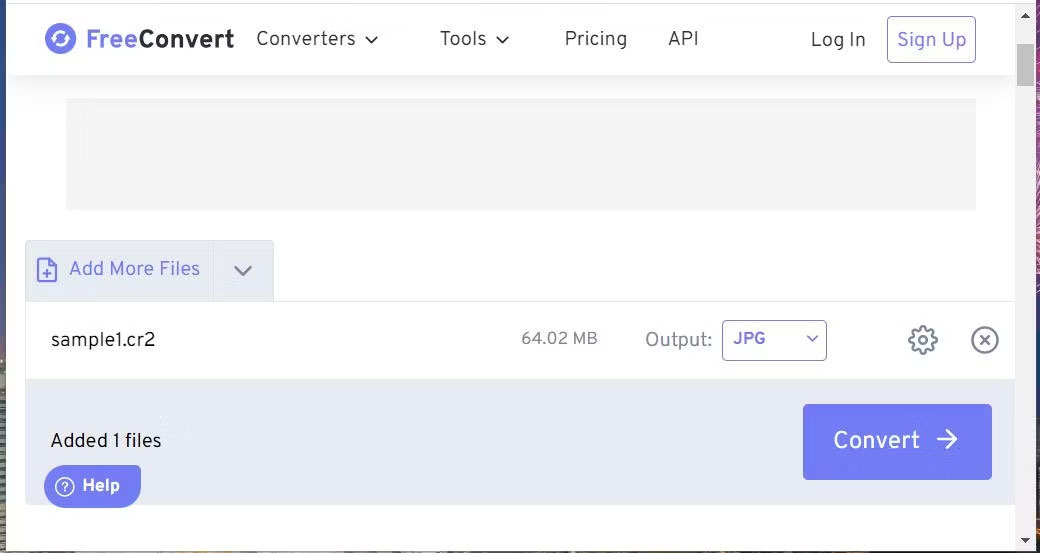Remove sample1.cr2 using the circled X icon

point(985,341)
